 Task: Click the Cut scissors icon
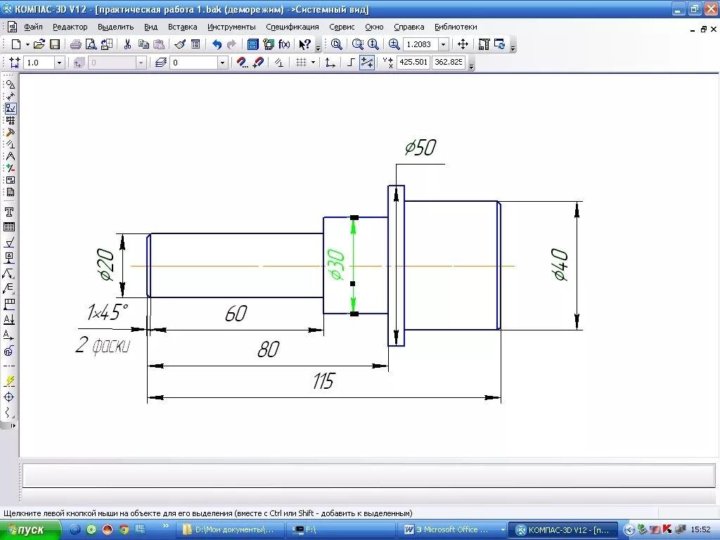(x=127, y=45)
